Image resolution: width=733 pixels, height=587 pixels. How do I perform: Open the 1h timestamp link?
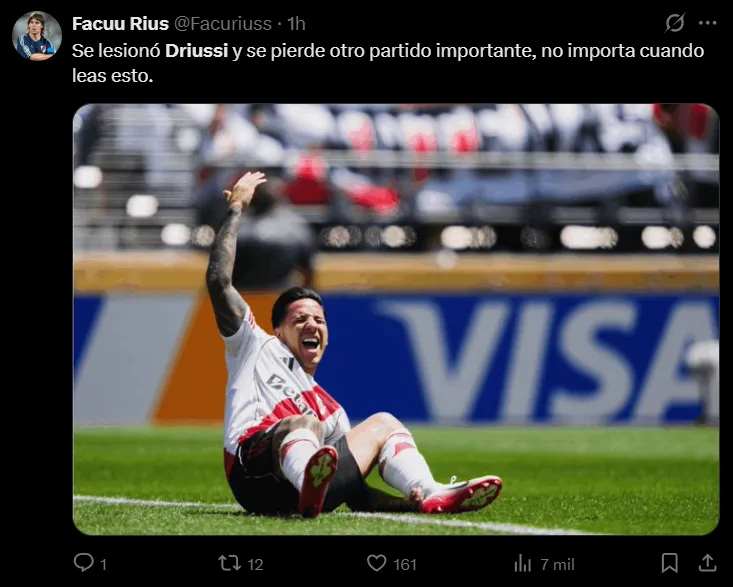[x=296, y=23]
